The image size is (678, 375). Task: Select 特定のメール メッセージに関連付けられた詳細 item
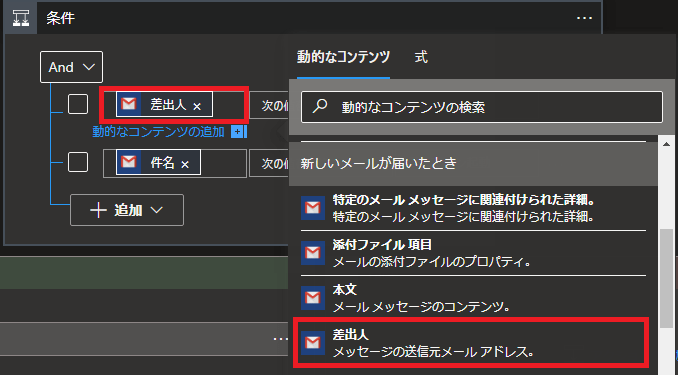tap(473, 208)
